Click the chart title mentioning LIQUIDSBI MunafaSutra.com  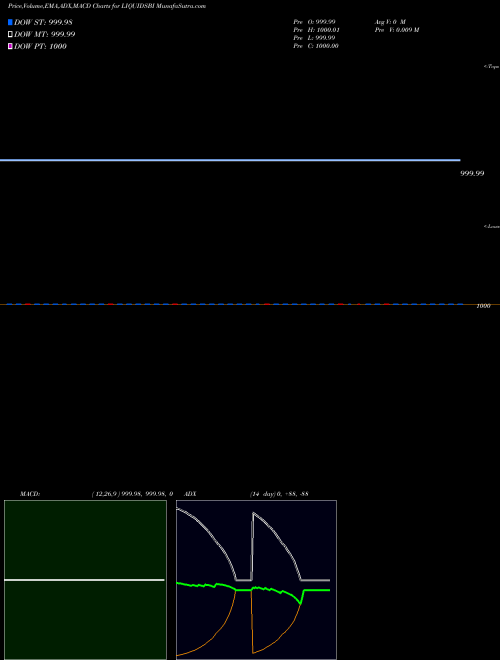pyautogui.click(x=107, y=6)
